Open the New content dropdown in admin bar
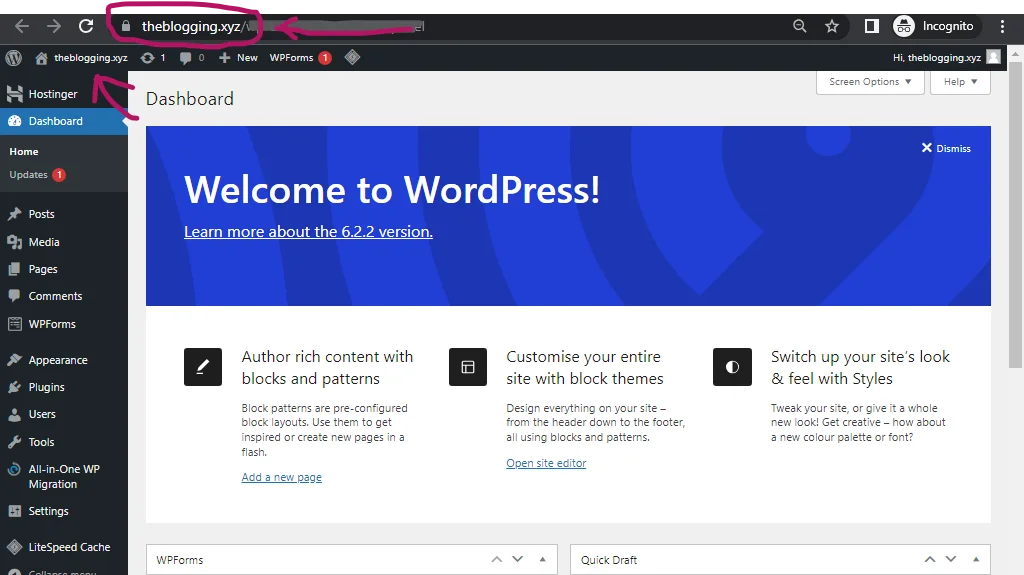The image size is (1024, 575). coord(238,58)
